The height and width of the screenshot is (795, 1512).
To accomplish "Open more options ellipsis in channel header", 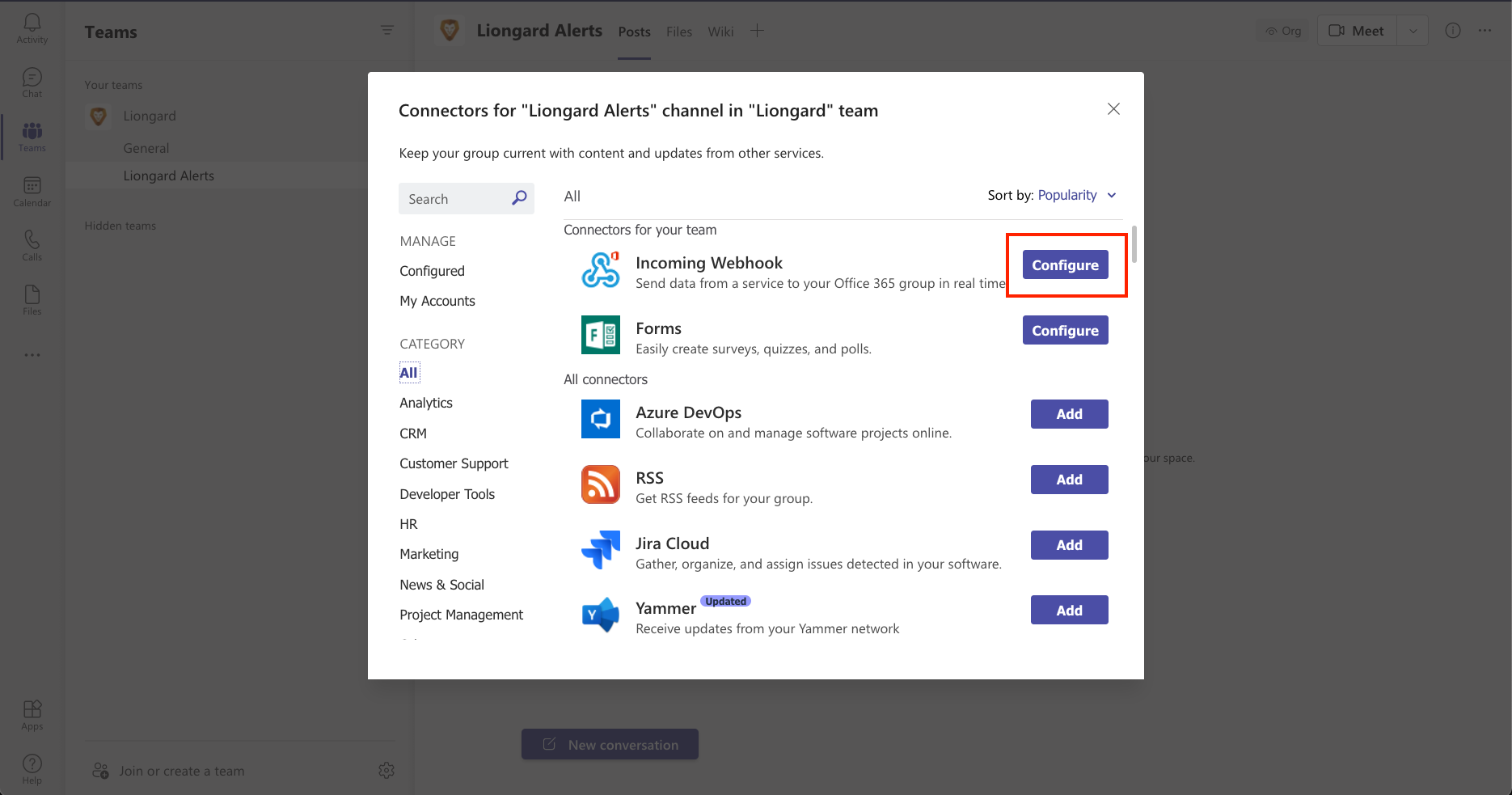I will 1485,31.
